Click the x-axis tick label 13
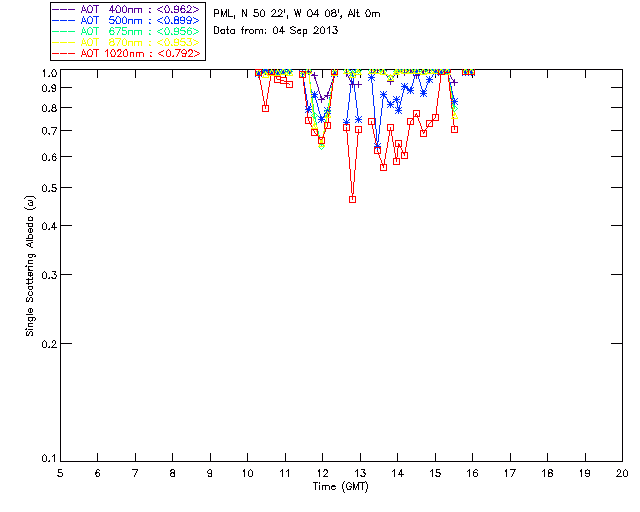This screenshot has height=512, width=640. (x=360, y=473)
